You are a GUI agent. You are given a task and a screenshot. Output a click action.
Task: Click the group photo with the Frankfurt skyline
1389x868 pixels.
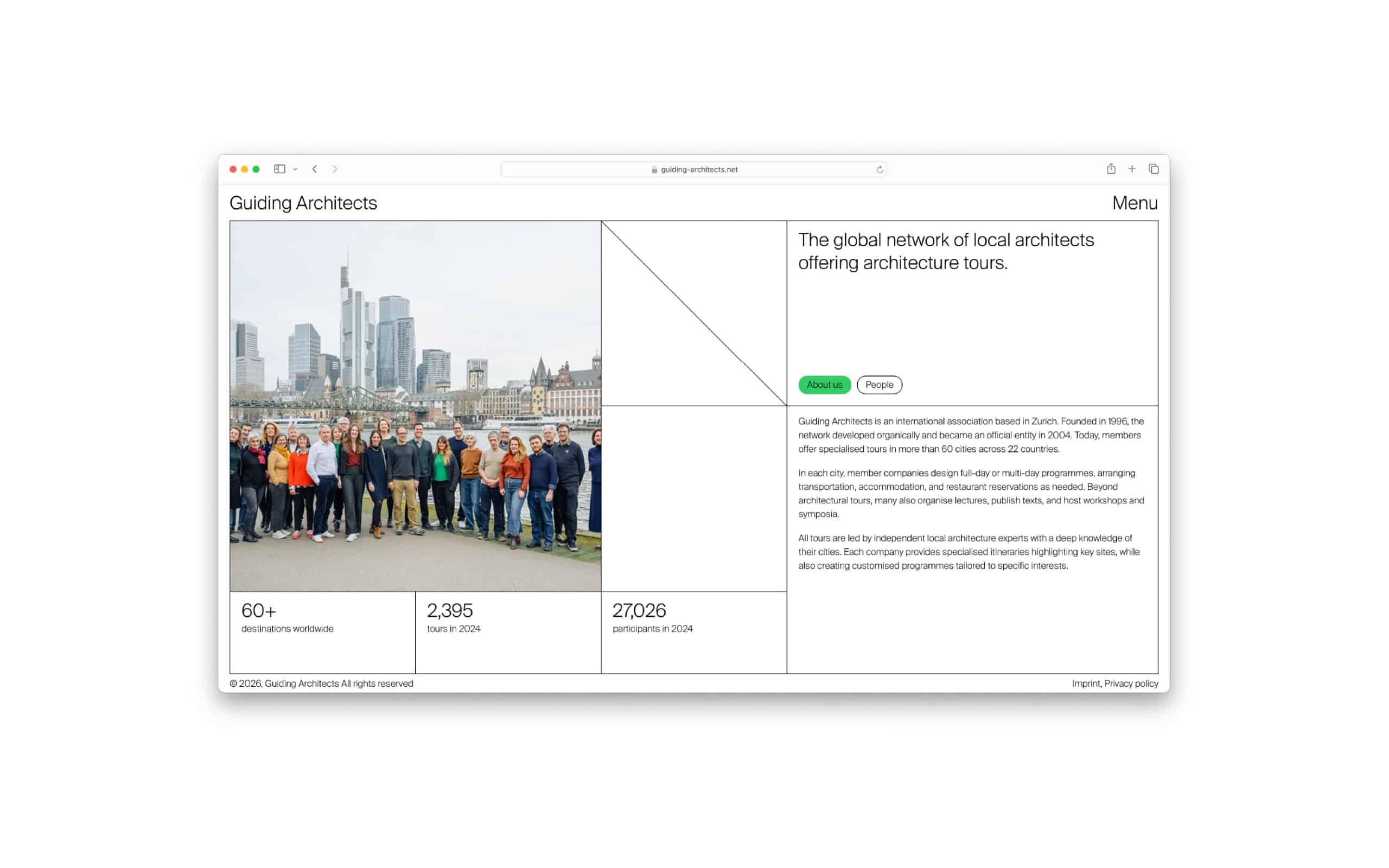click(415, 406)
